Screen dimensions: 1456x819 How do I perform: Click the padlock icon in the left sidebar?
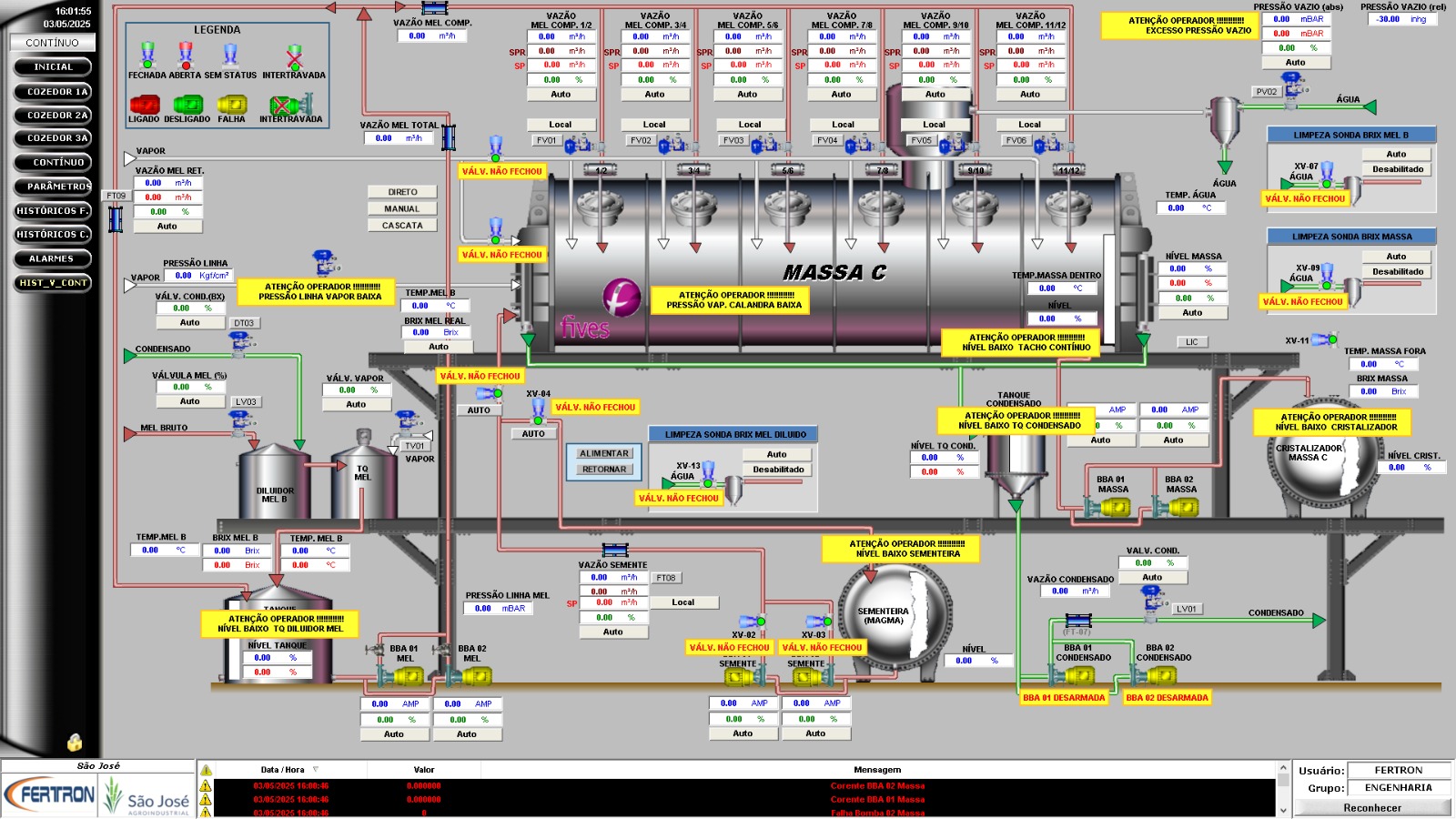click(75, 743)
